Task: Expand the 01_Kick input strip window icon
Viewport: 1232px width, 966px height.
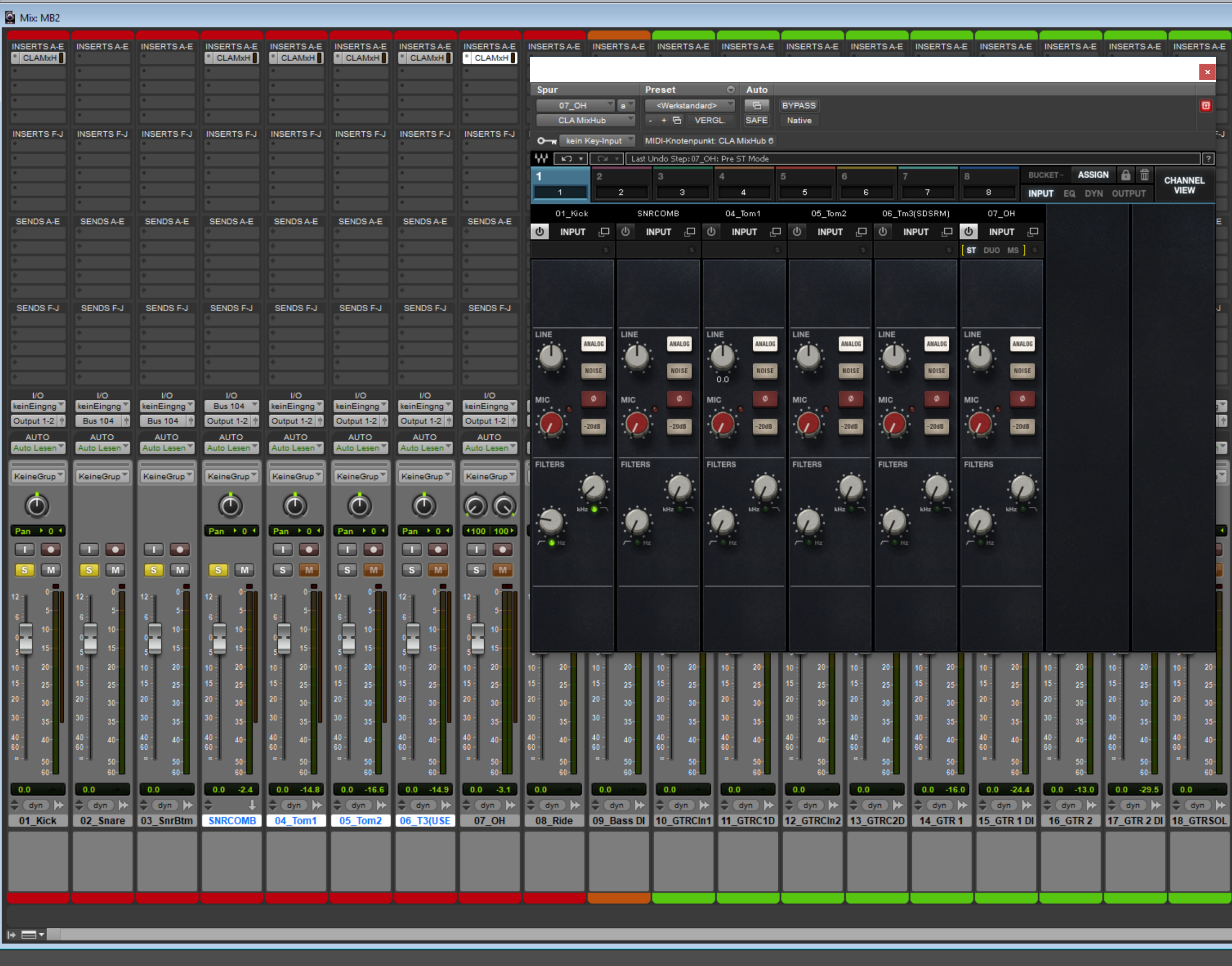Action: tap(604, 232)
